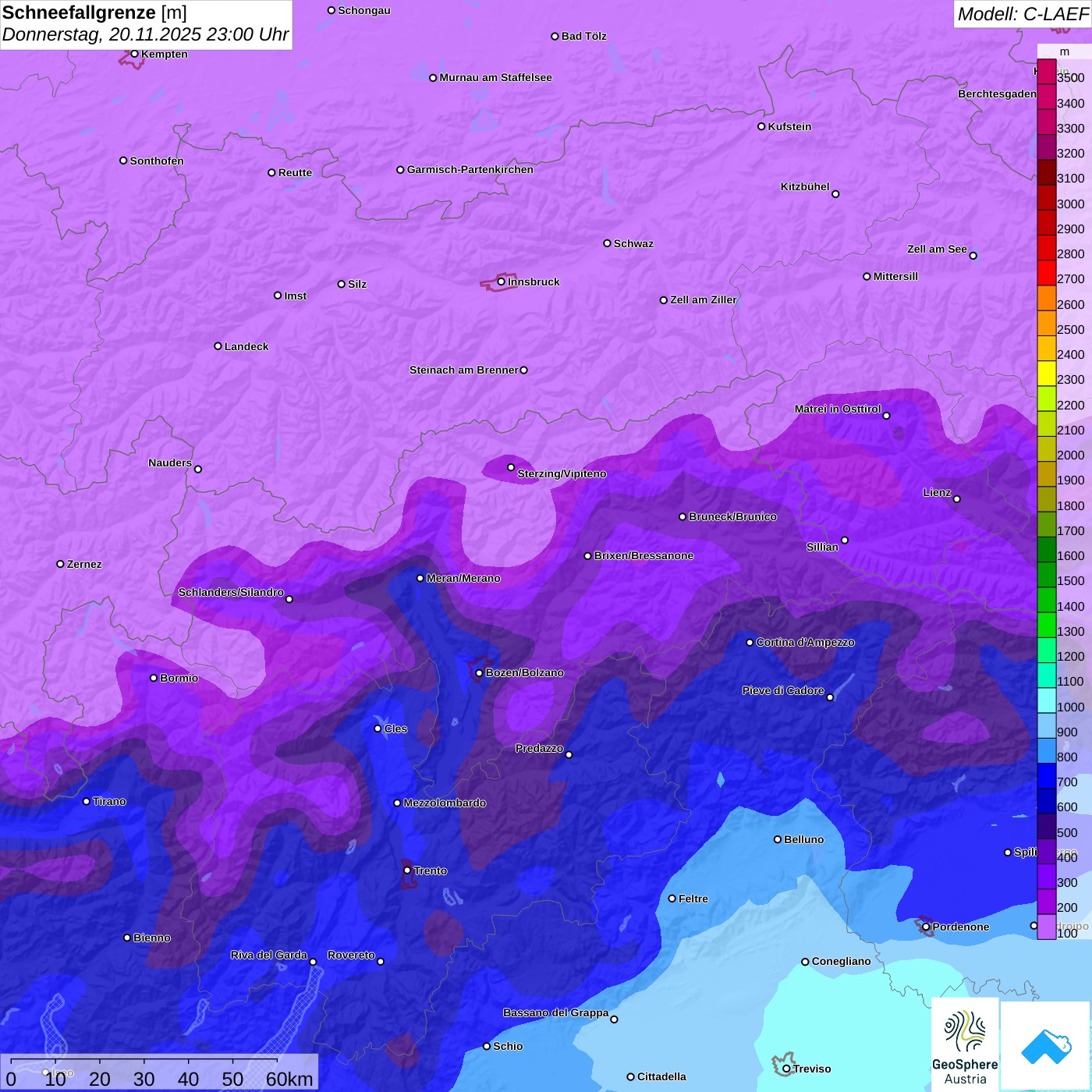The image size is (1092, 1092).
Task: Click the 'Kufstein' label
Action: coord(789,126)
